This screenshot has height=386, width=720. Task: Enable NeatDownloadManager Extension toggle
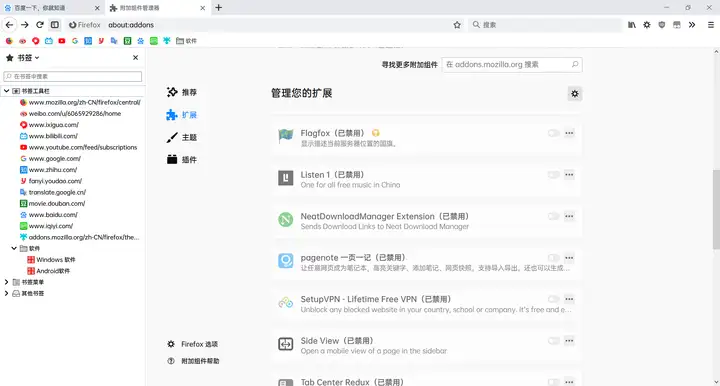tap(554, 216)
